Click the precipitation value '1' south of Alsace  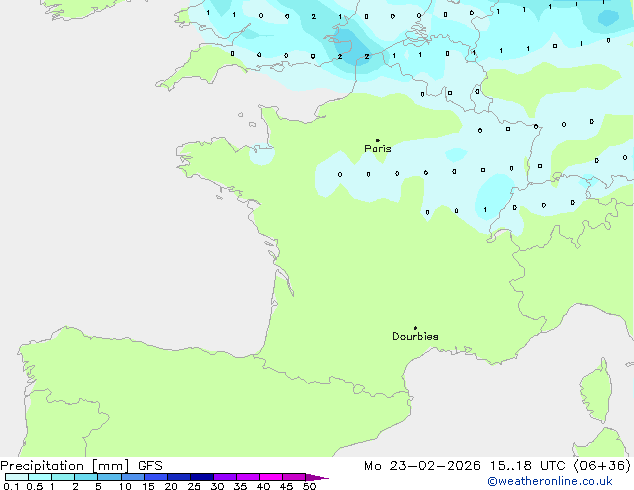(485, 209)
